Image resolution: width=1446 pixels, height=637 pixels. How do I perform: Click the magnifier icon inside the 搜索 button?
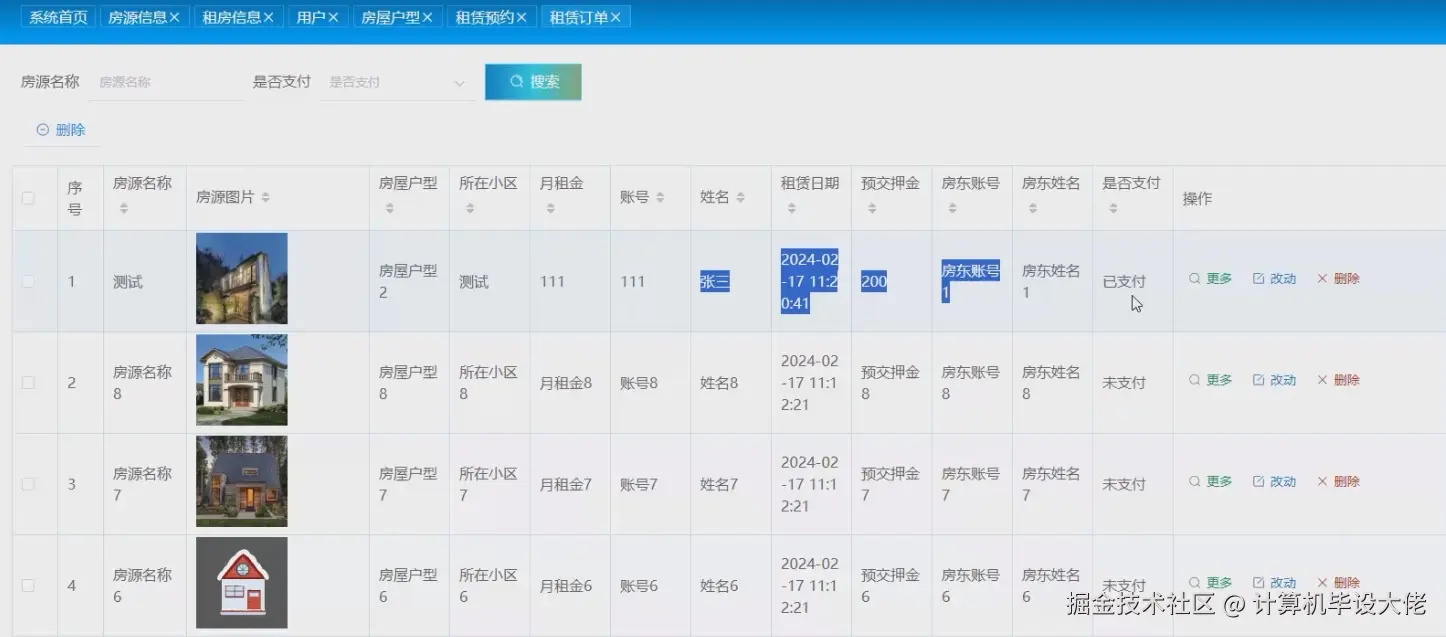click(x=516, y=81)
